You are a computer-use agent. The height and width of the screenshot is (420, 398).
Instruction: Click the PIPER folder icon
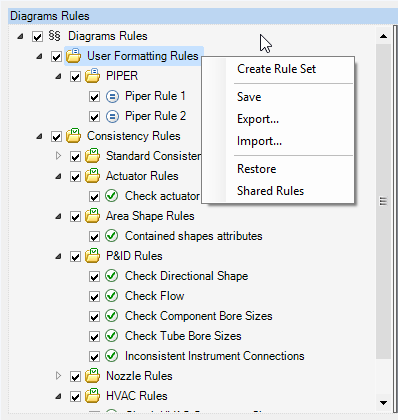(x=92, y=76)
